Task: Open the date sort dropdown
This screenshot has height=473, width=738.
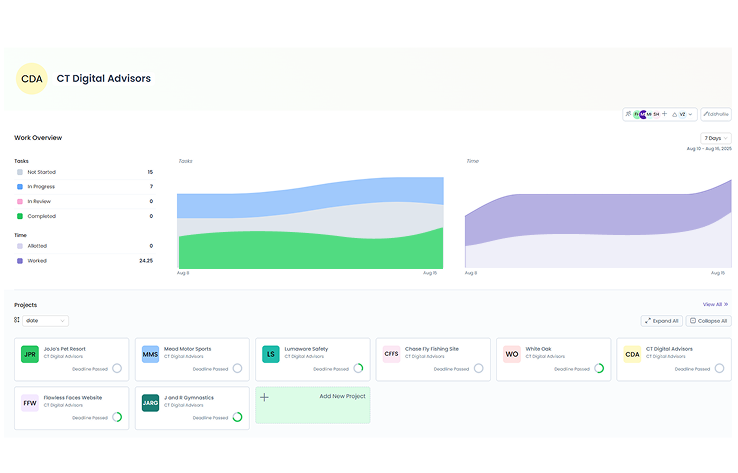Action: point(46,320)
